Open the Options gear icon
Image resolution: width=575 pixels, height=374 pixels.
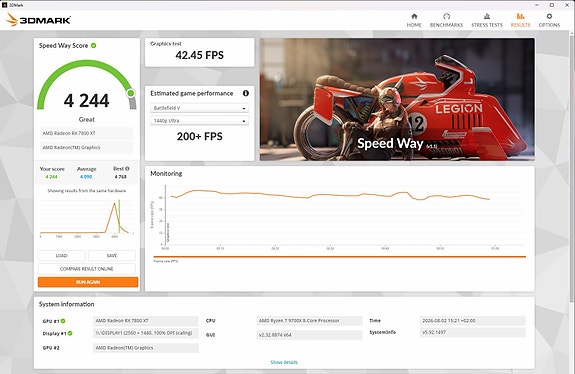click(x=549, y=16)
